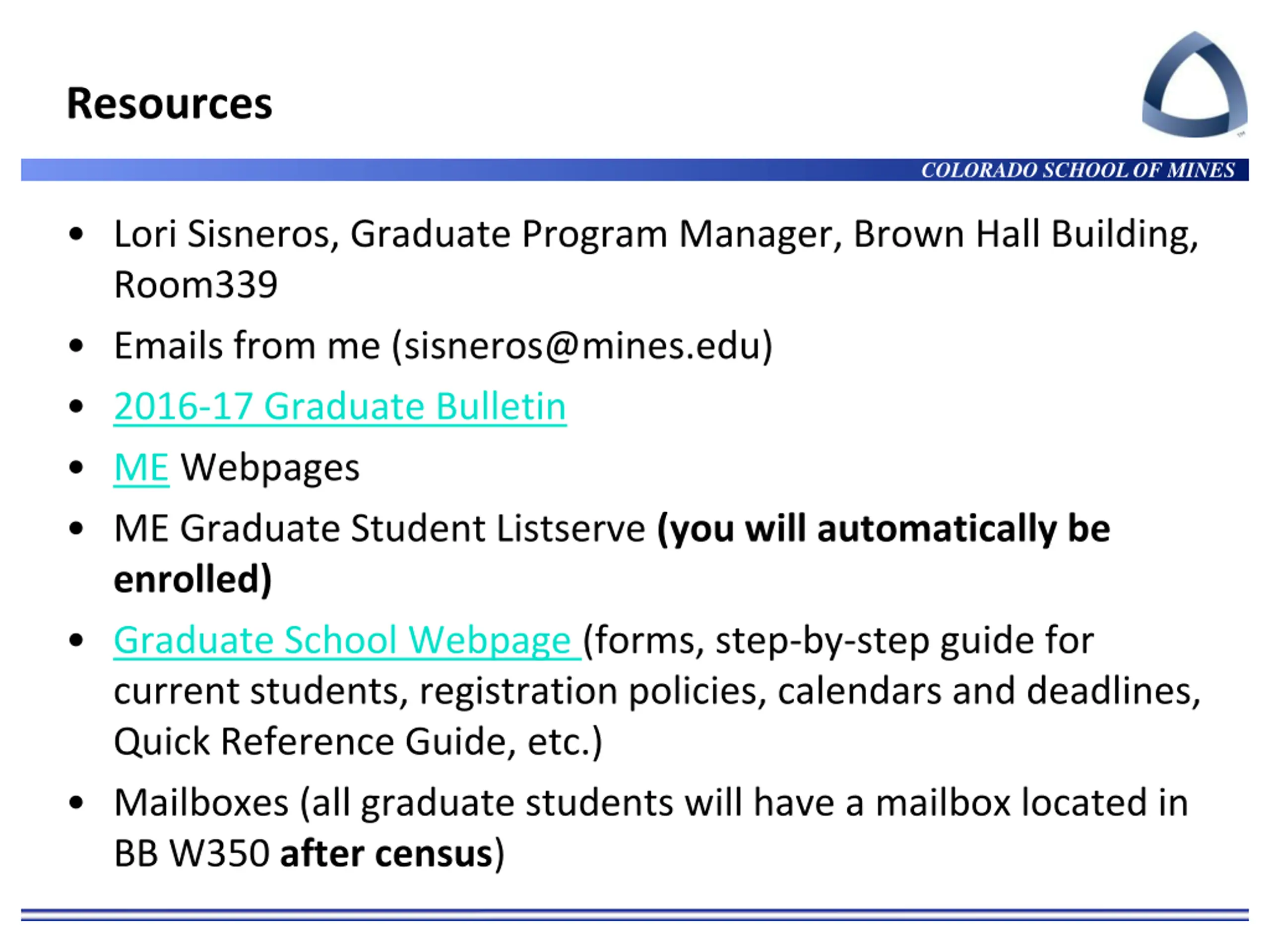Click the bold word "automatically"

(x=936, y=528)
